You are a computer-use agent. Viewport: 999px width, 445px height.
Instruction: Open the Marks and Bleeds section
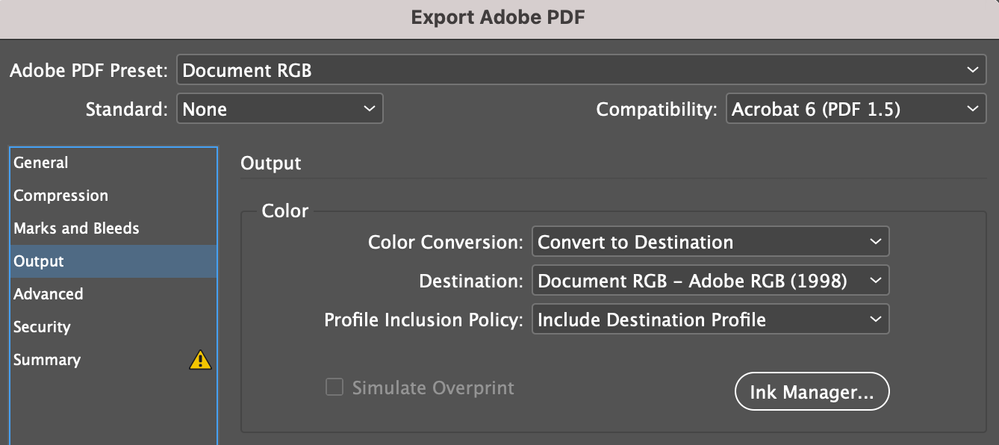[76, 229]
